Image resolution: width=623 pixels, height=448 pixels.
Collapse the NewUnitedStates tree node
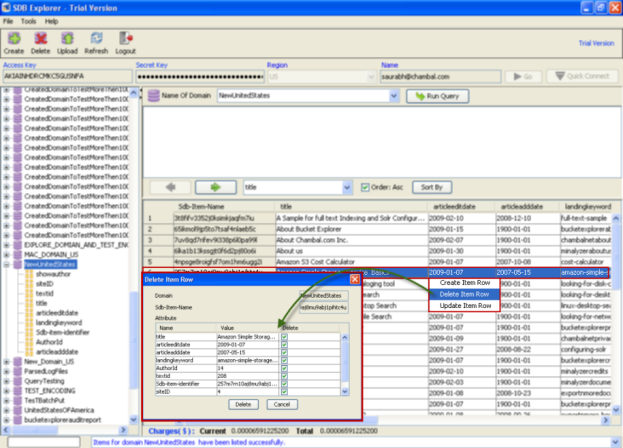click(x=7, y=265)
